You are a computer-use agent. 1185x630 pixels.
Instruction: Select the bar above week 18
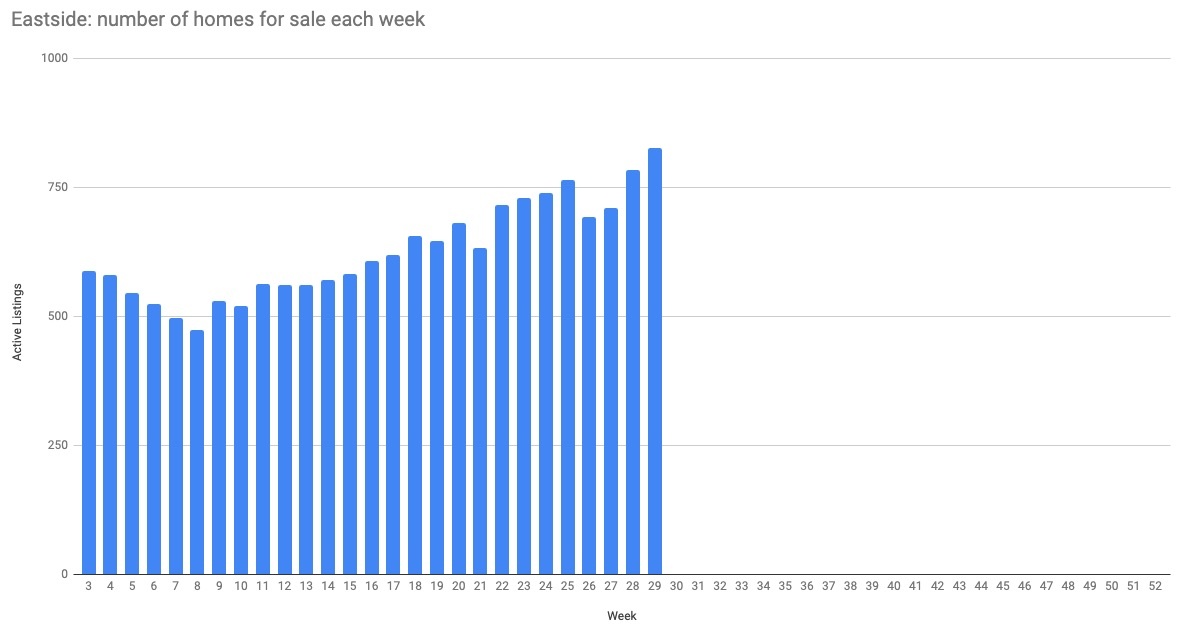click(x=415, y=405)
